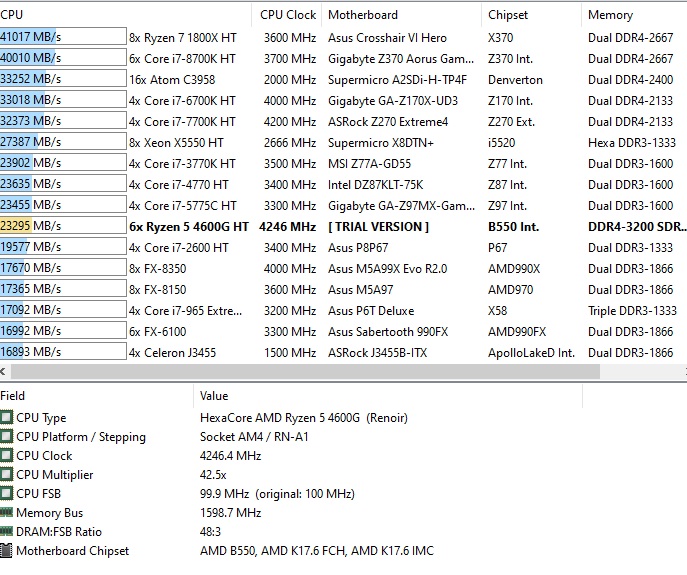Click the Socket AM4 / RN-A1 value

click(254, 437)
